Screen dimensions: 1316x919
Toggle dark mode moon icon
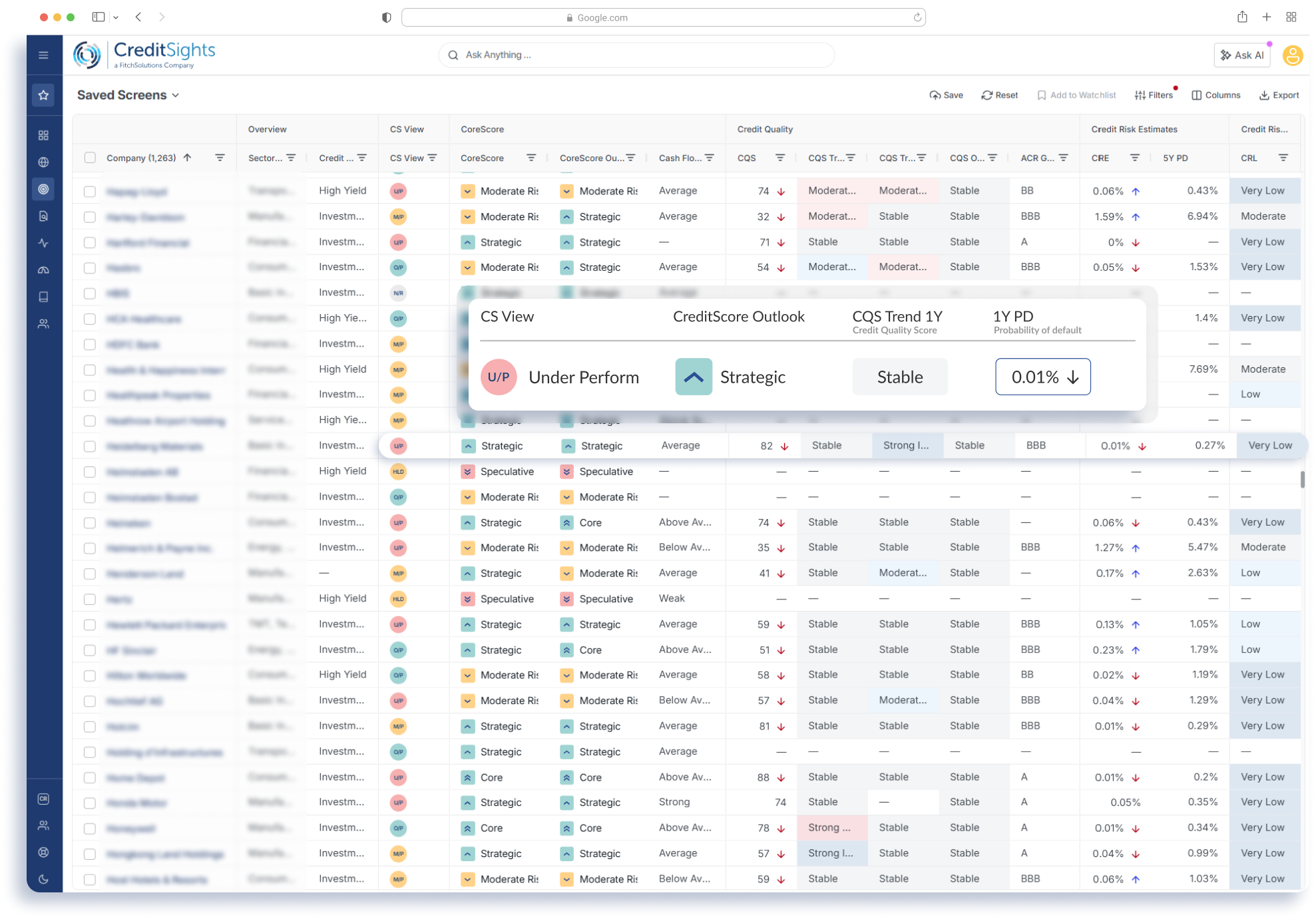coord(43,879)
